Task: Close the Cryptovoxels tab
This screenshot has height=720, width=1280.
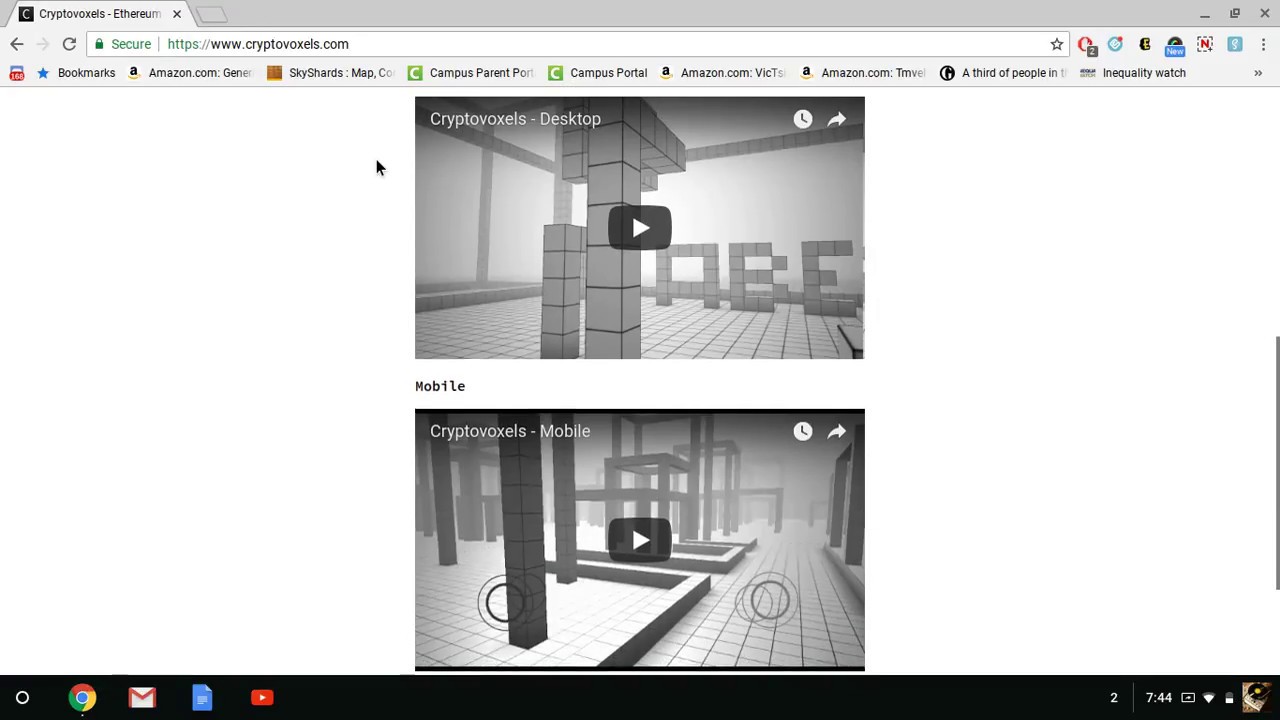Action: point(177,14)
